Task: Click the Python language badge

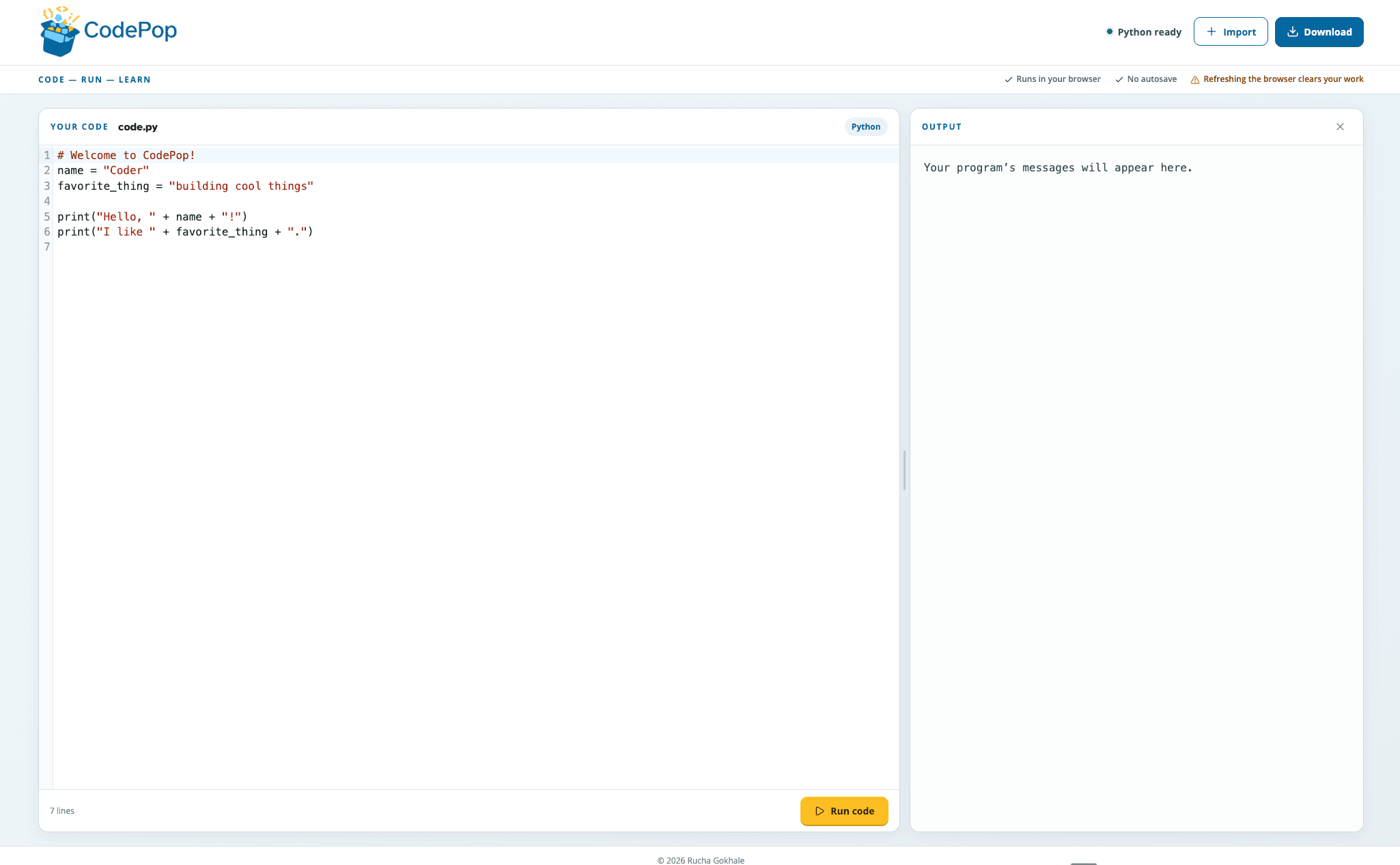Action: (x=866, y=127)
